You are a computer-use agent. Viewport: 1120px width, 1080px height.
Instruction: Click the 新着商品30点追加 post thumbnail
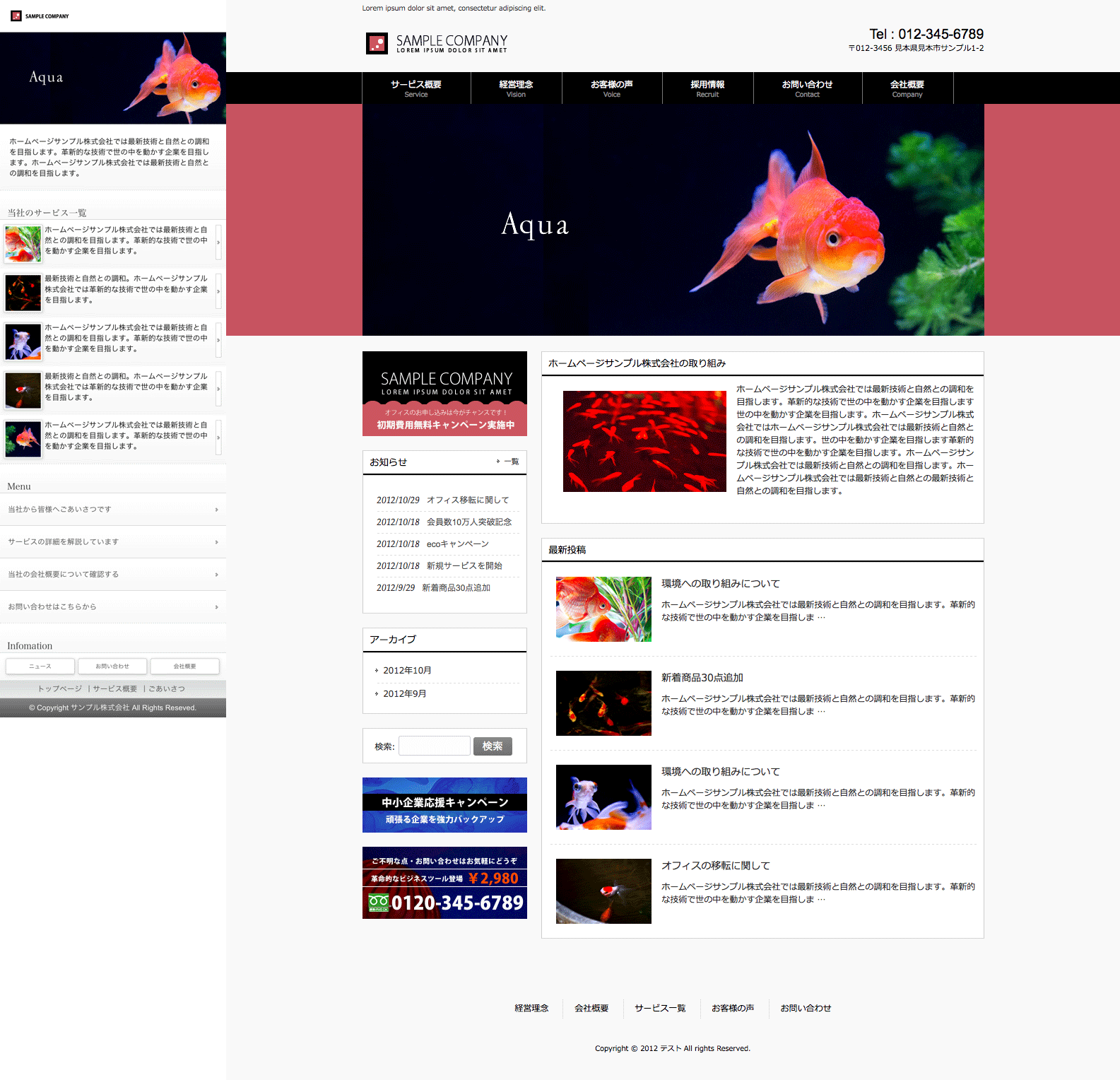[x=603, y=703]
